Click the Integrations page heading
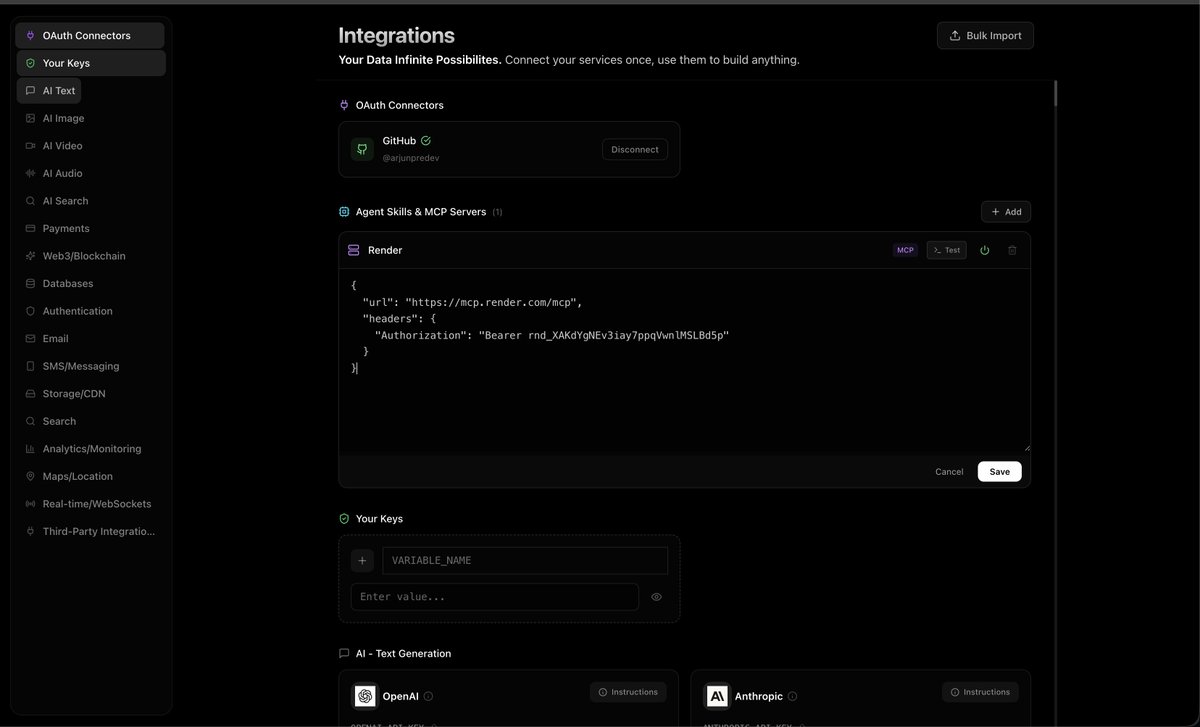Screen dimensions: 1200x727 point(397,35)
